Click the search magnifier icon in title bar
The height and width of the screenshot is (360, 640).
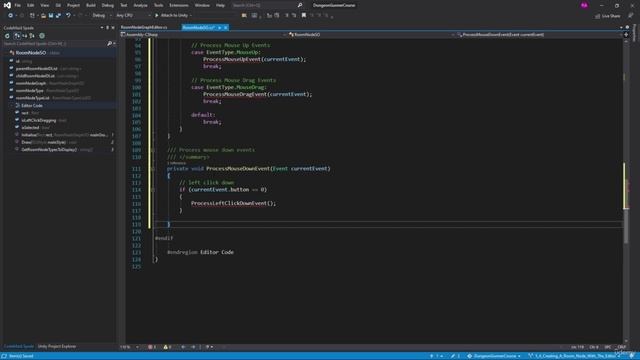point(300,5)
